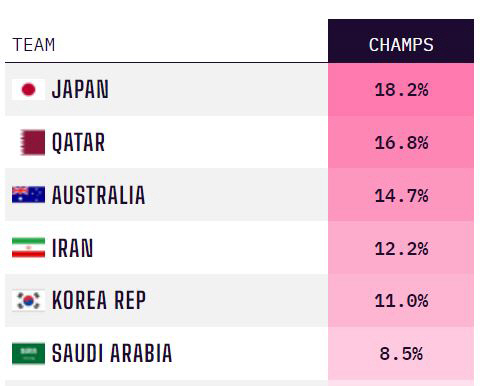Click the Qatar flag icon
Image resolution: width=485 pixels, height=386 pixels.
coord(33,142)
